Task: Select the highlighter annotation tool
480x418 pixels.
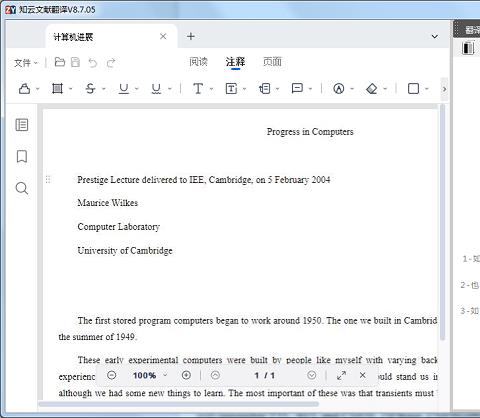Action: (x=24, y=89)
